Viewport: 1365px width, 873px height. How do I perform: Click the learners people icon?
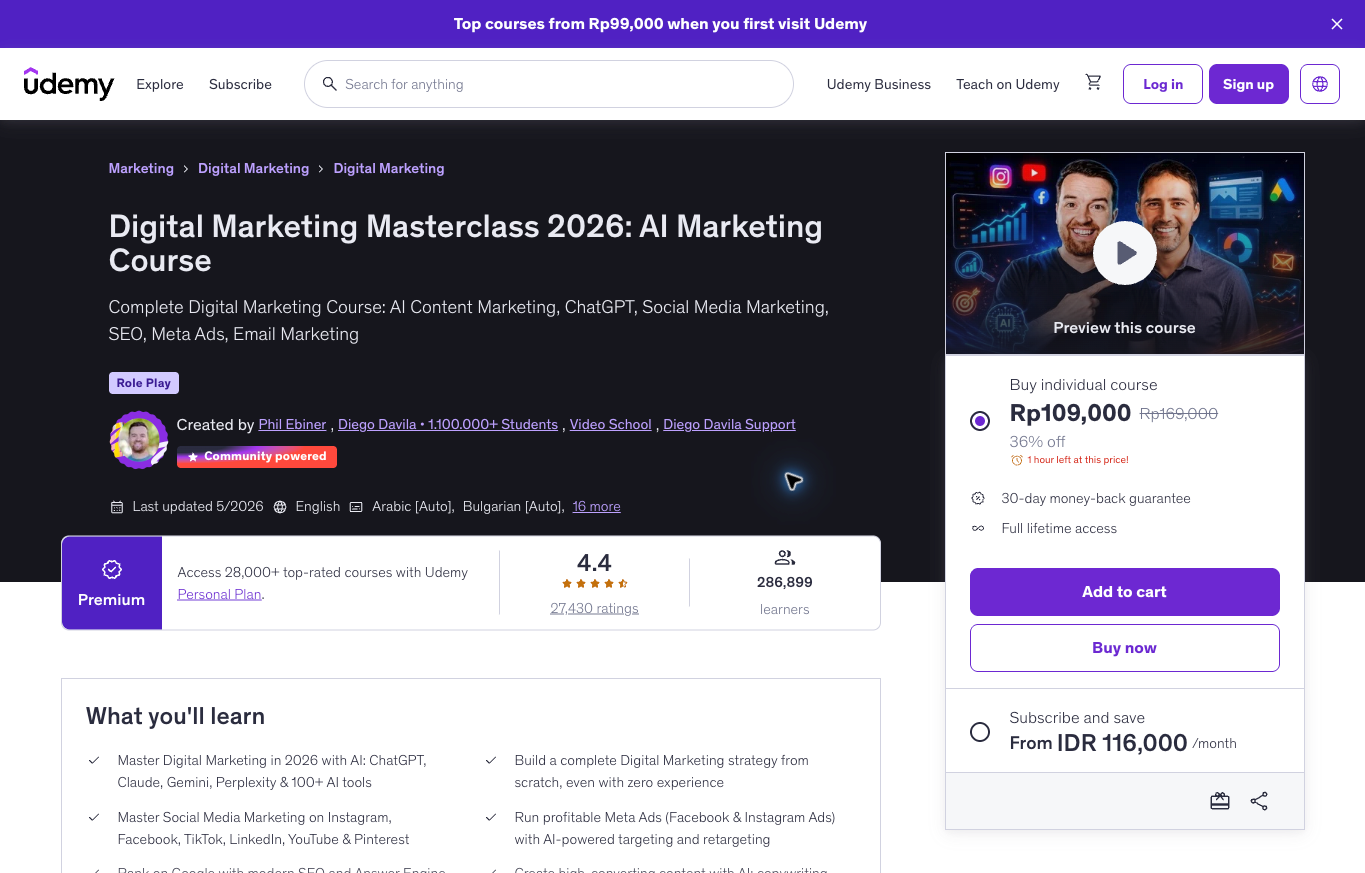pyautogui.click(x=785, y=558)
